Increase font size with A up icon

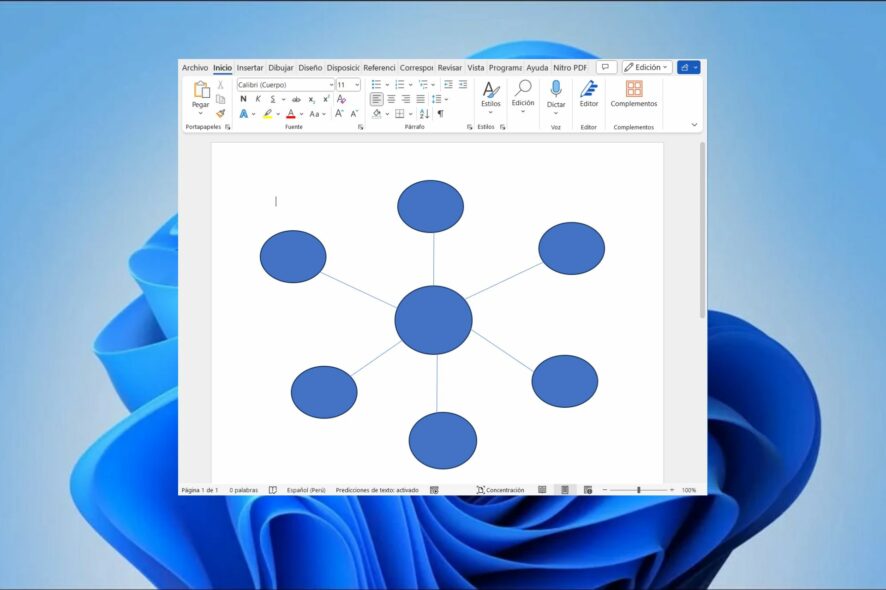339,114
